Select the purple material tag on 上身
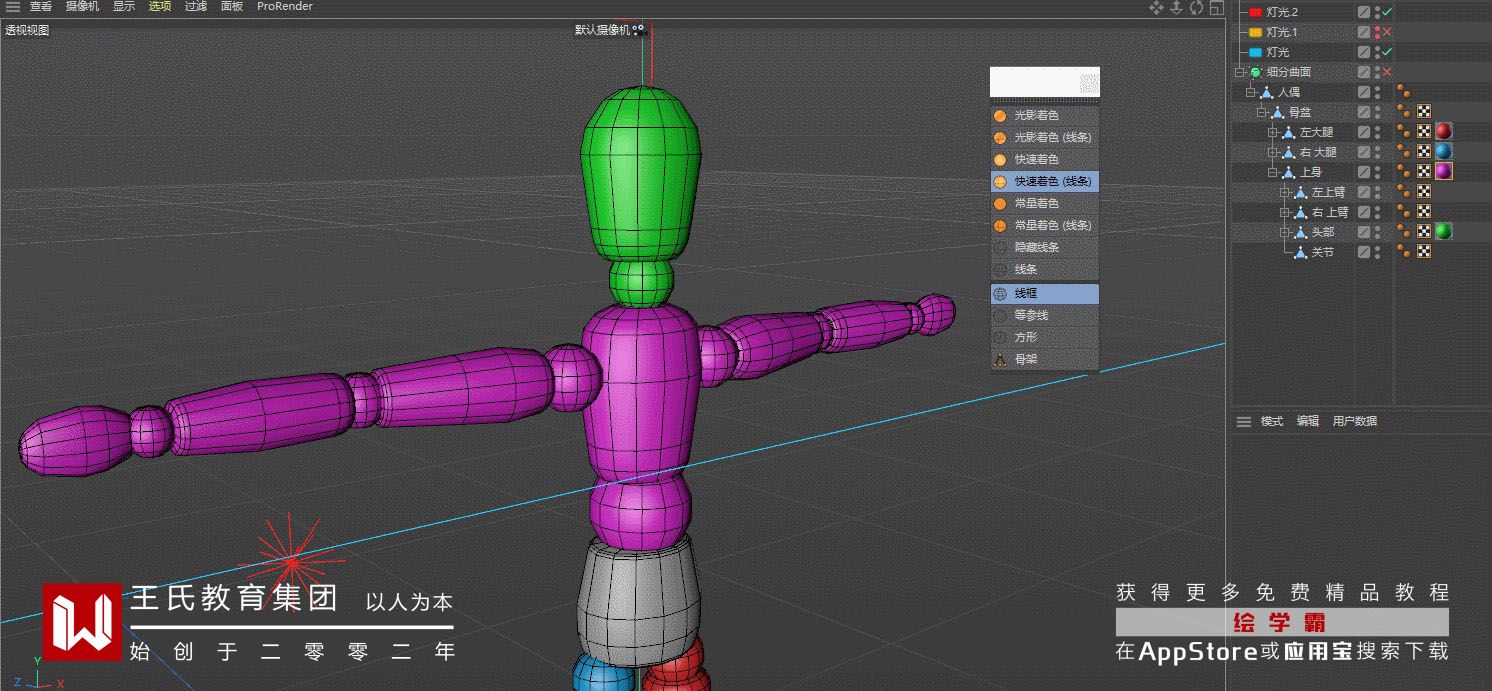1492x691 pixels. point(1443,171)
